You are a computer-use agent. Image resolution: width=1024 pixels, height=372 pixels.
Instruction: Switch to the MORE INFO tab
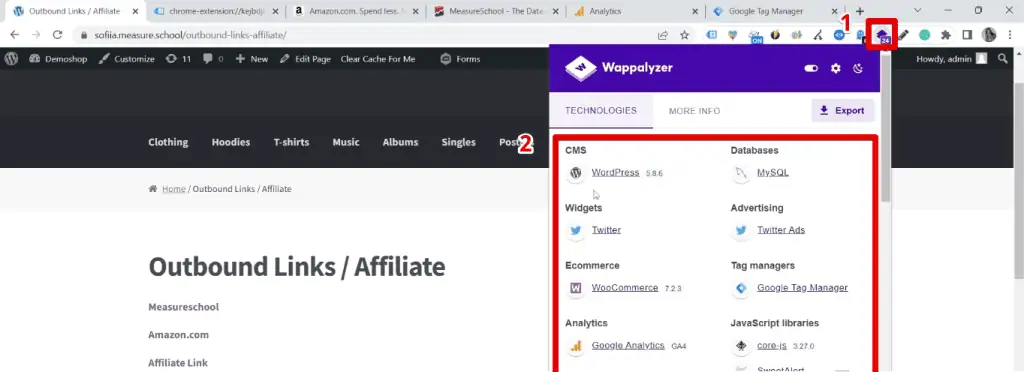pos(694,111)
